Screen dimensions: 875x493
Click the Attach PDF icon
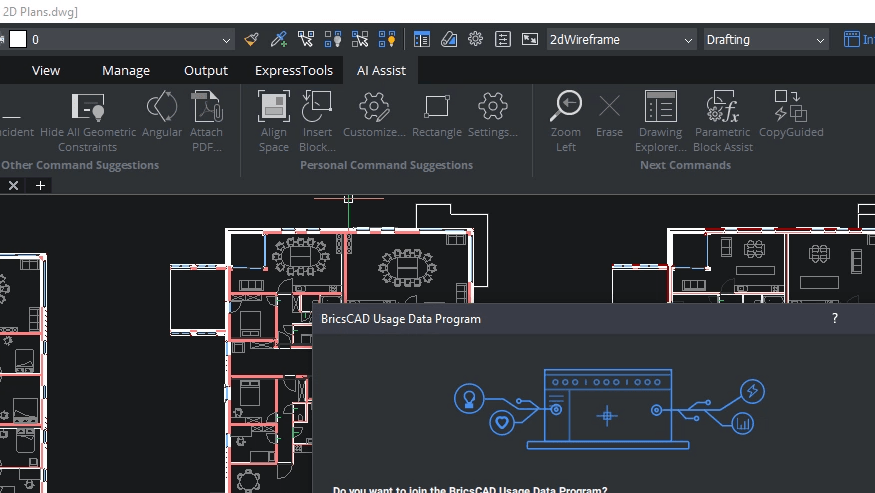(x=206, y=106)
